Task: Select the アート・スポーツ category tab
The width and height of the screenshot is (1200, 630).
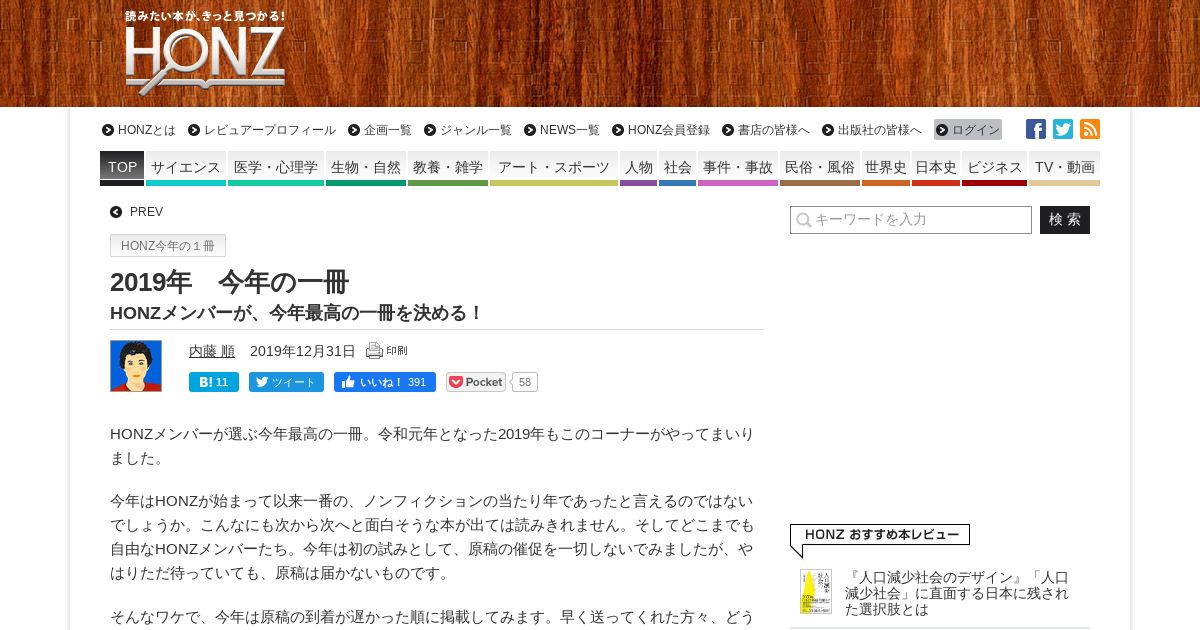Action: 554,168
